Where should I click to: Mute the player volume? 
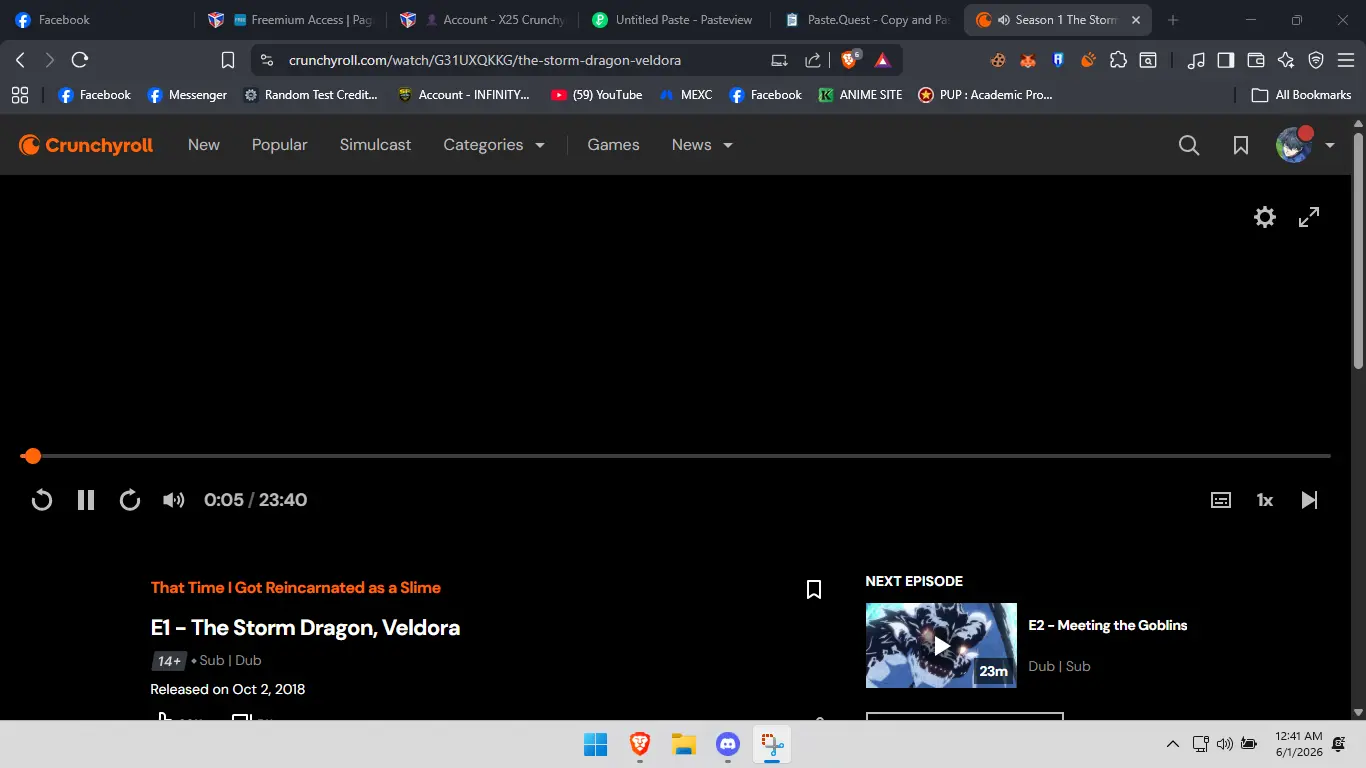174,500
